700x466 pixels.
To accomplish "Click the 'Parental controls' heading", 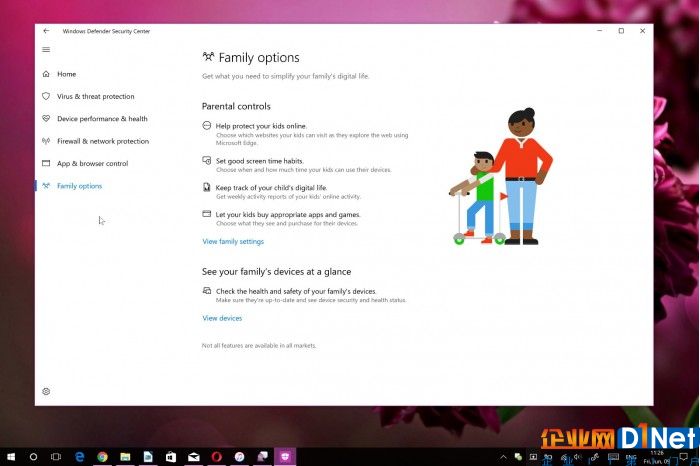I will tap(236, 106).
